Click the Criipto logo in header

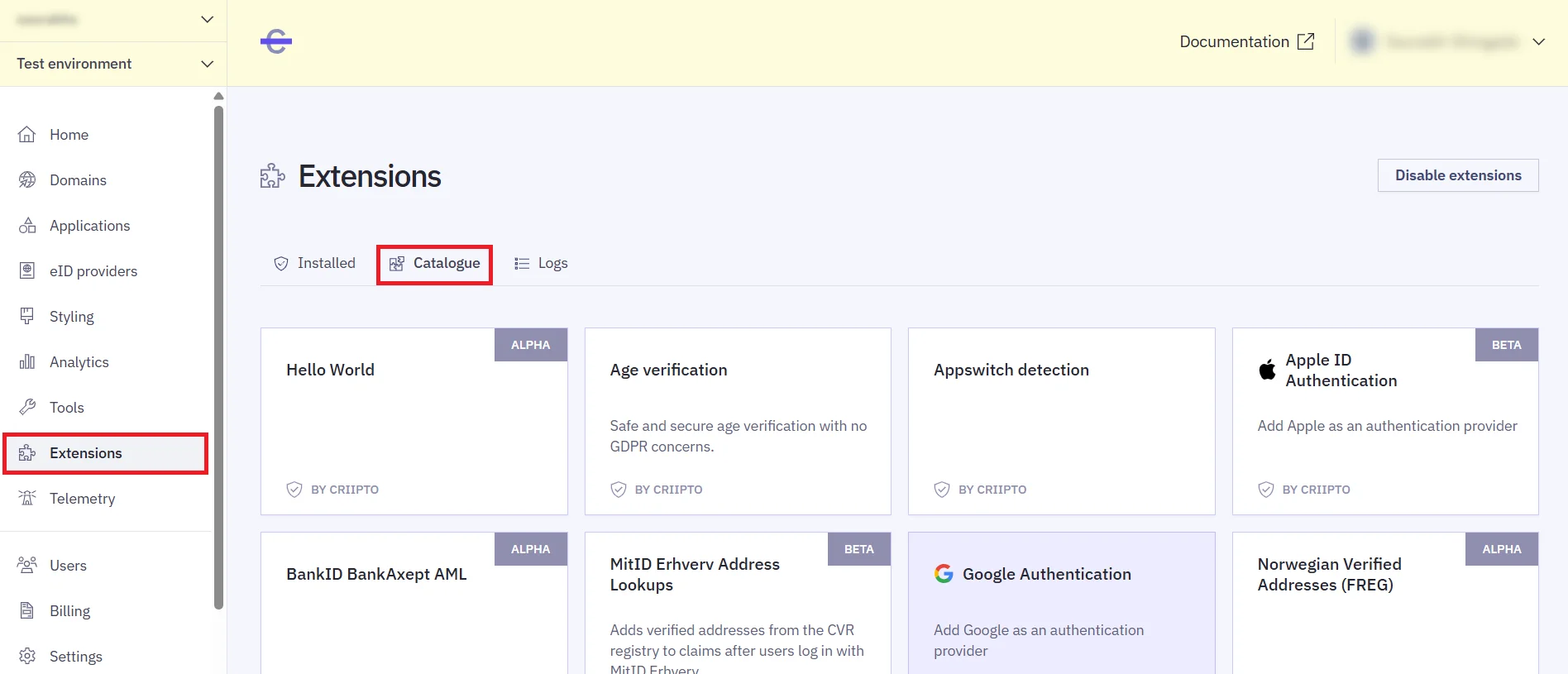tap(276, 41)
